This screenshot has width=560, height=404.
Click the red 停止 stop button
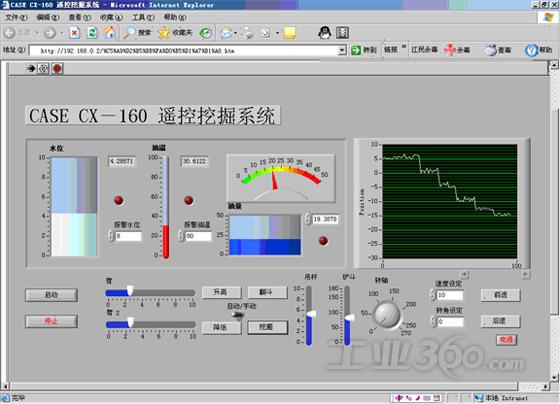(51, 321)
